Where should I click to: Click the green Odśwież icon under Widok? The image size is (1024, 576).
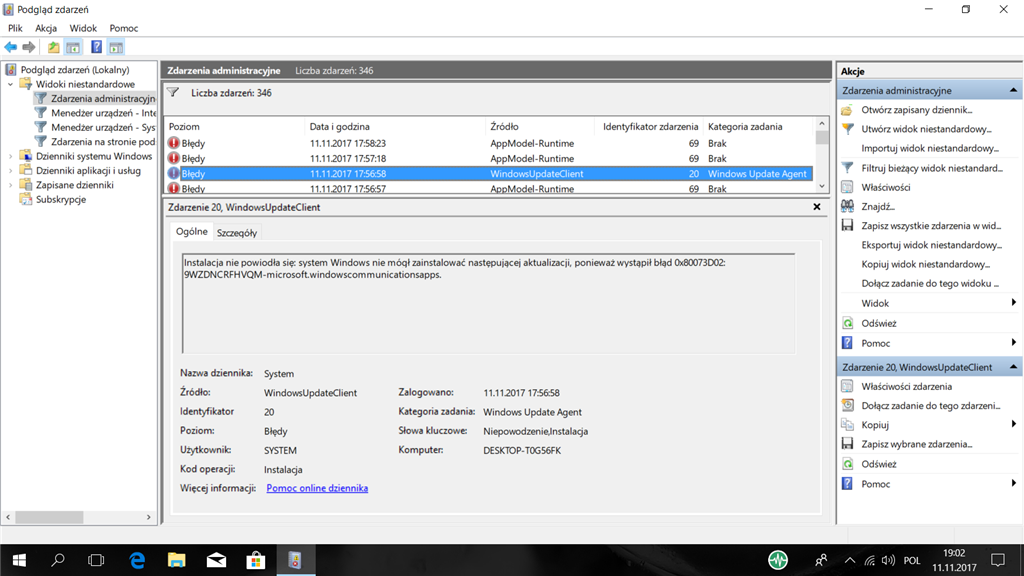coord(848,323)
